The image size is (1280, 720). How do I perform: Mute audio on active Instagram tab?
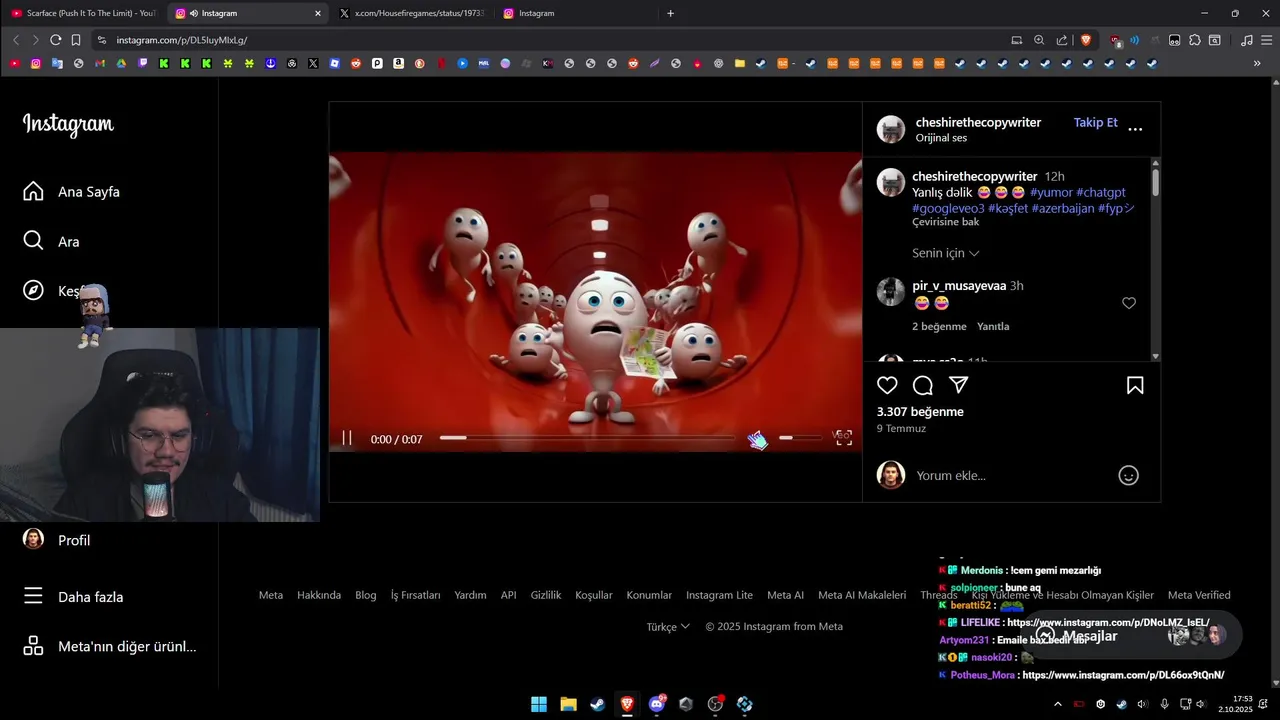pyautogui.click(x=194, y=13)
